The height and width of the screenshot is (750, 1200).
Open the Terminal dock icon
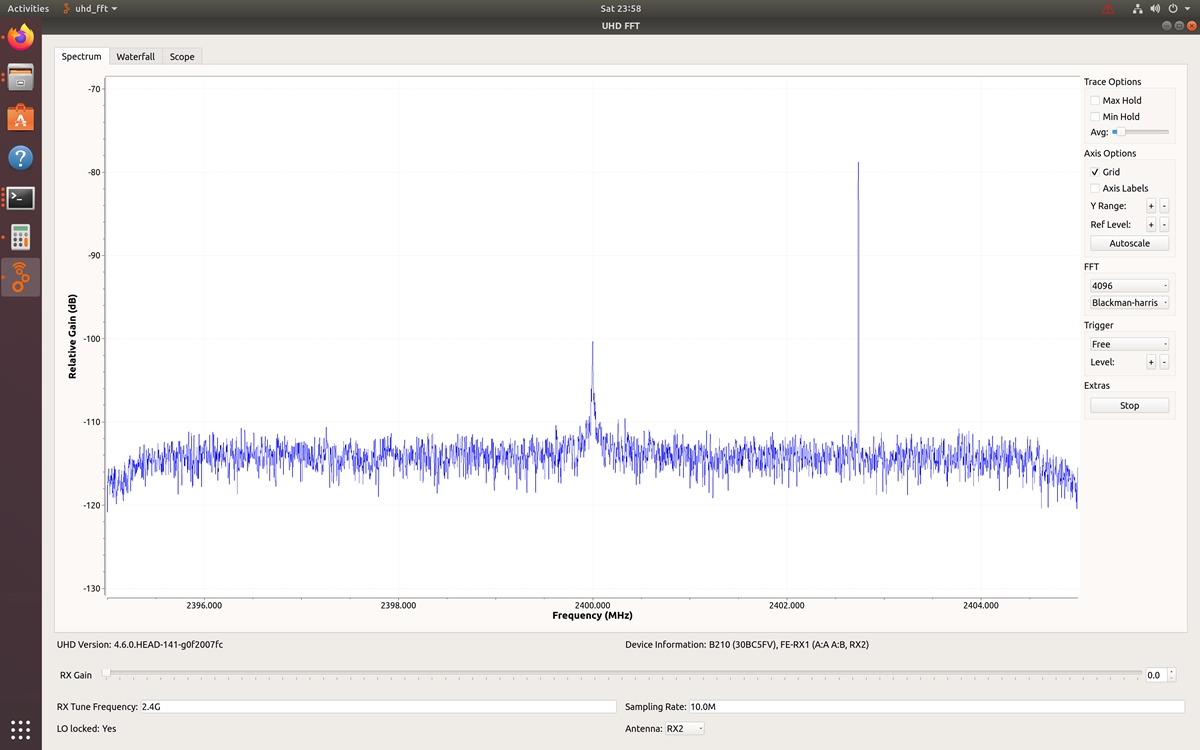(21, 197)
